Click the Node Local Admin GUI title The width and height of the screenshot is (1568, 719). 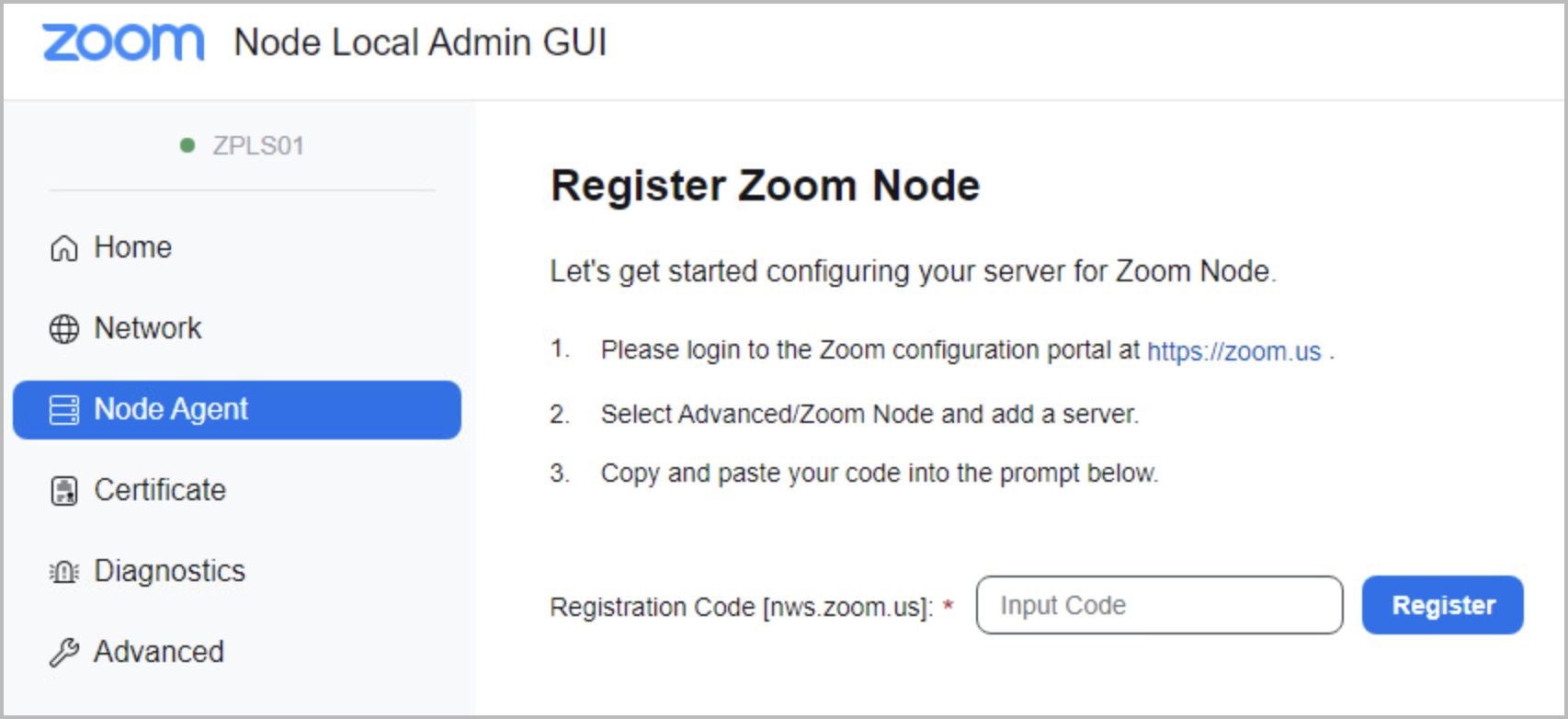420,42
